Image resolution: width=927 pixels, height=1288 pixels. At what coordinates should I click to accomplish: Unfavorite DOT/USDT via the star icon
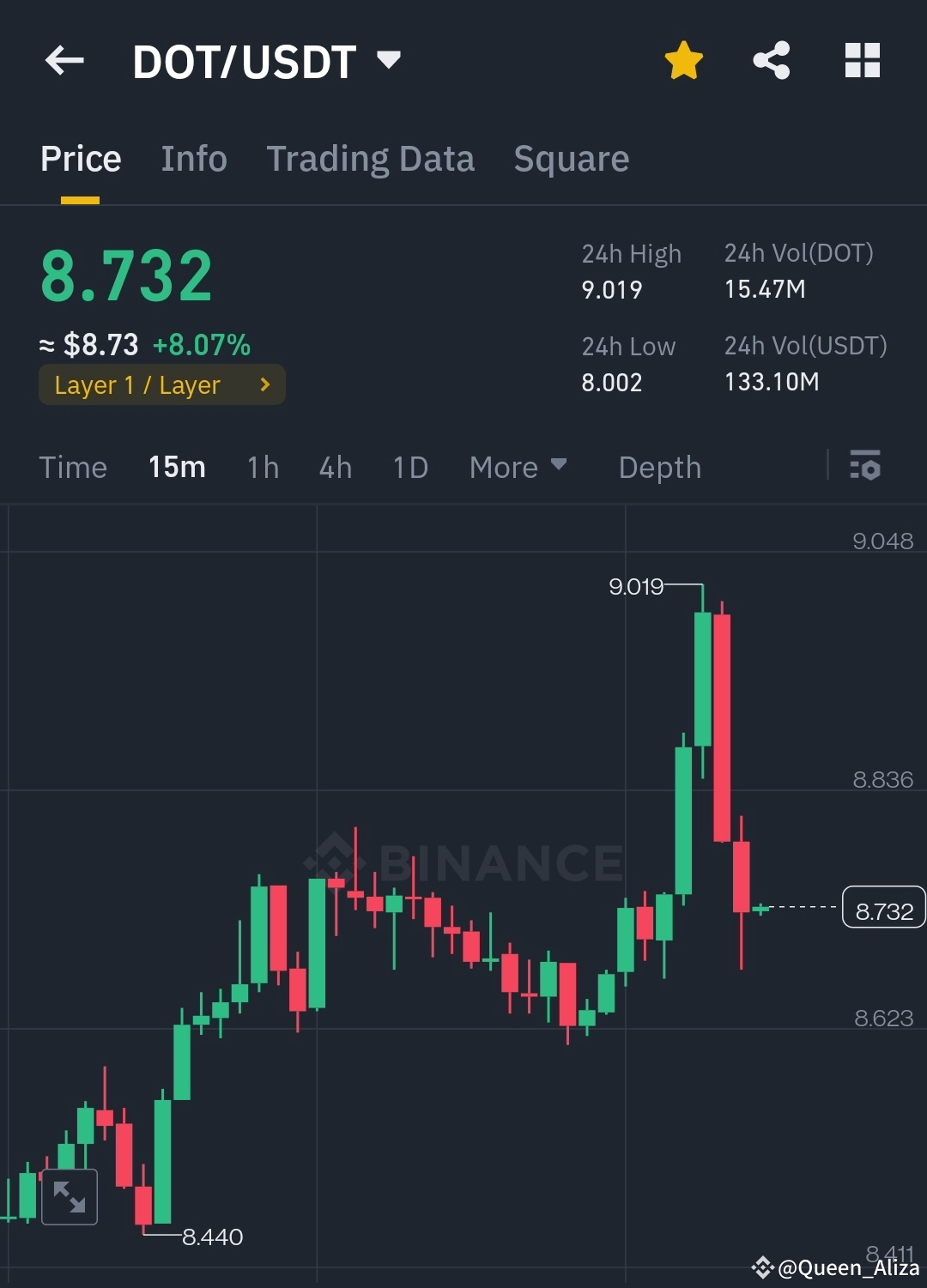[684, 59]
